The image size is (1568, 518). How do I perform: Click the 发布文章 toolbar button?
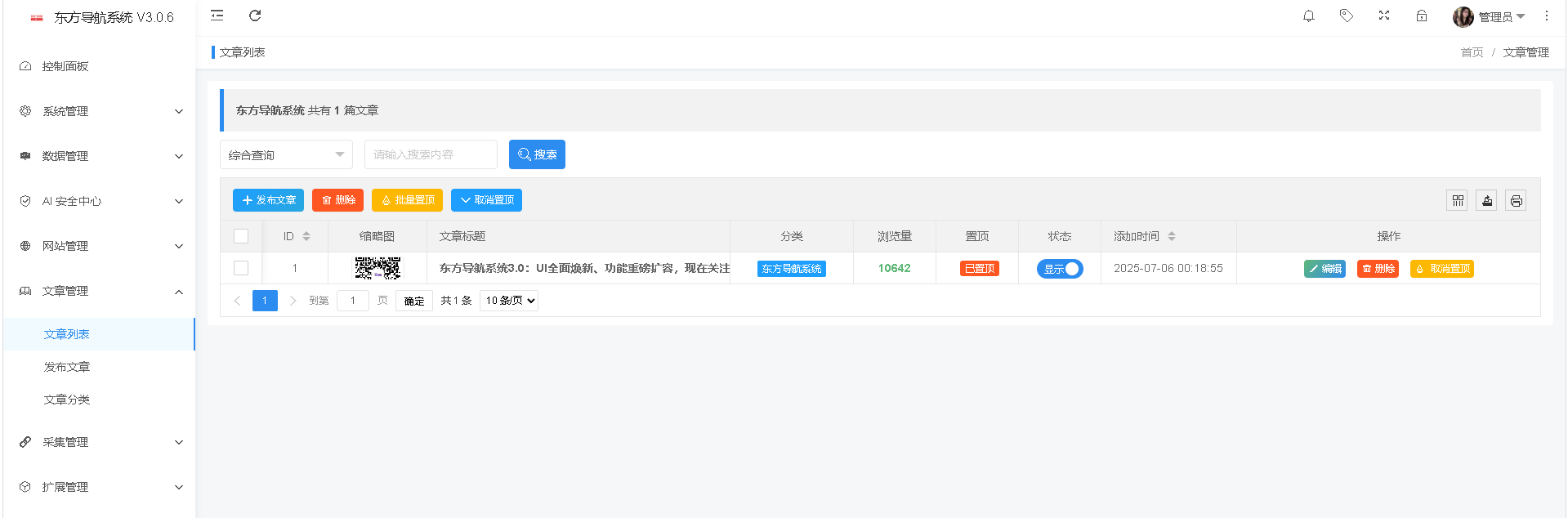click(x=268, y=200)
